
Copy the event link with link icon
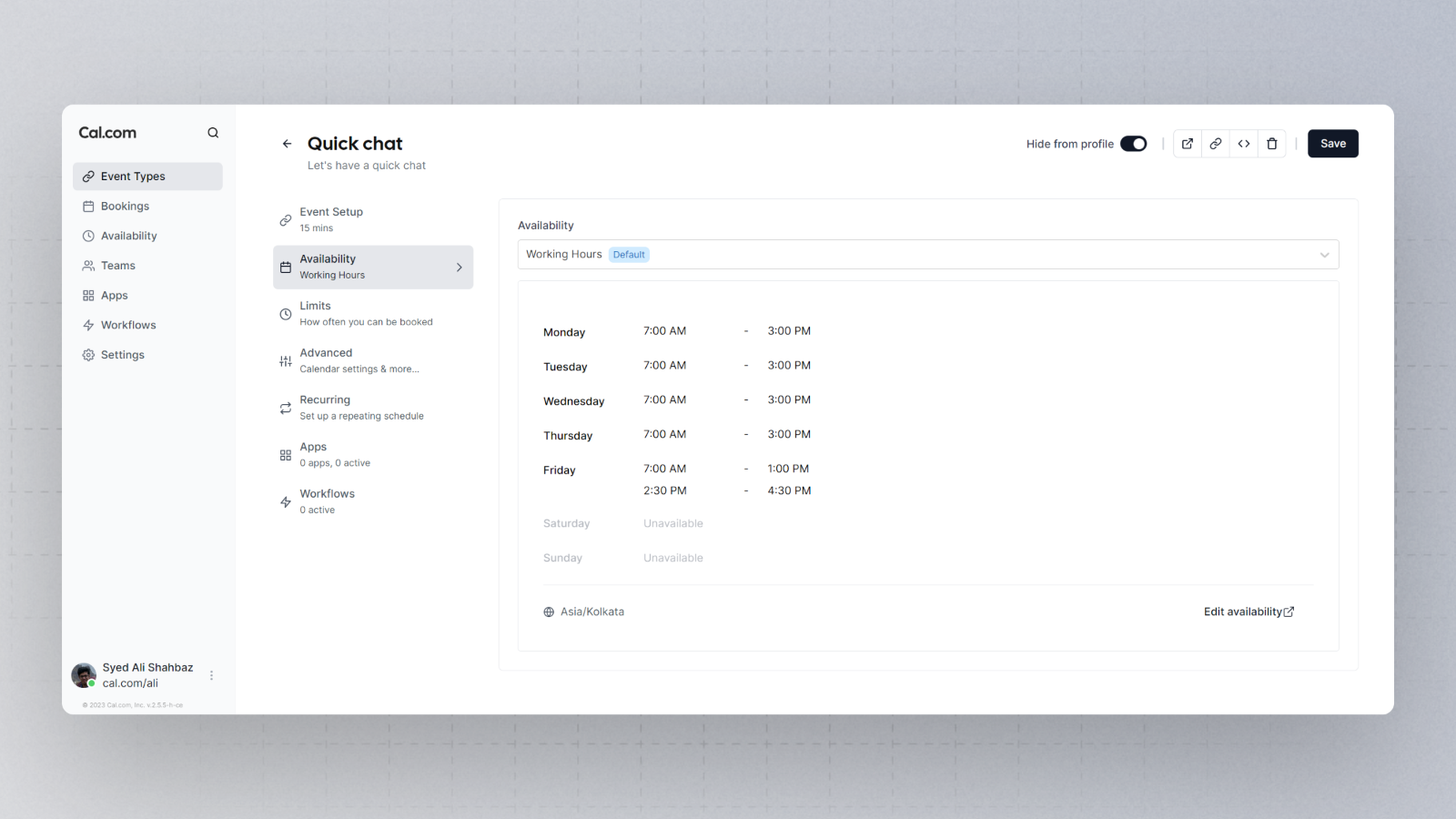pos(1215,144)
